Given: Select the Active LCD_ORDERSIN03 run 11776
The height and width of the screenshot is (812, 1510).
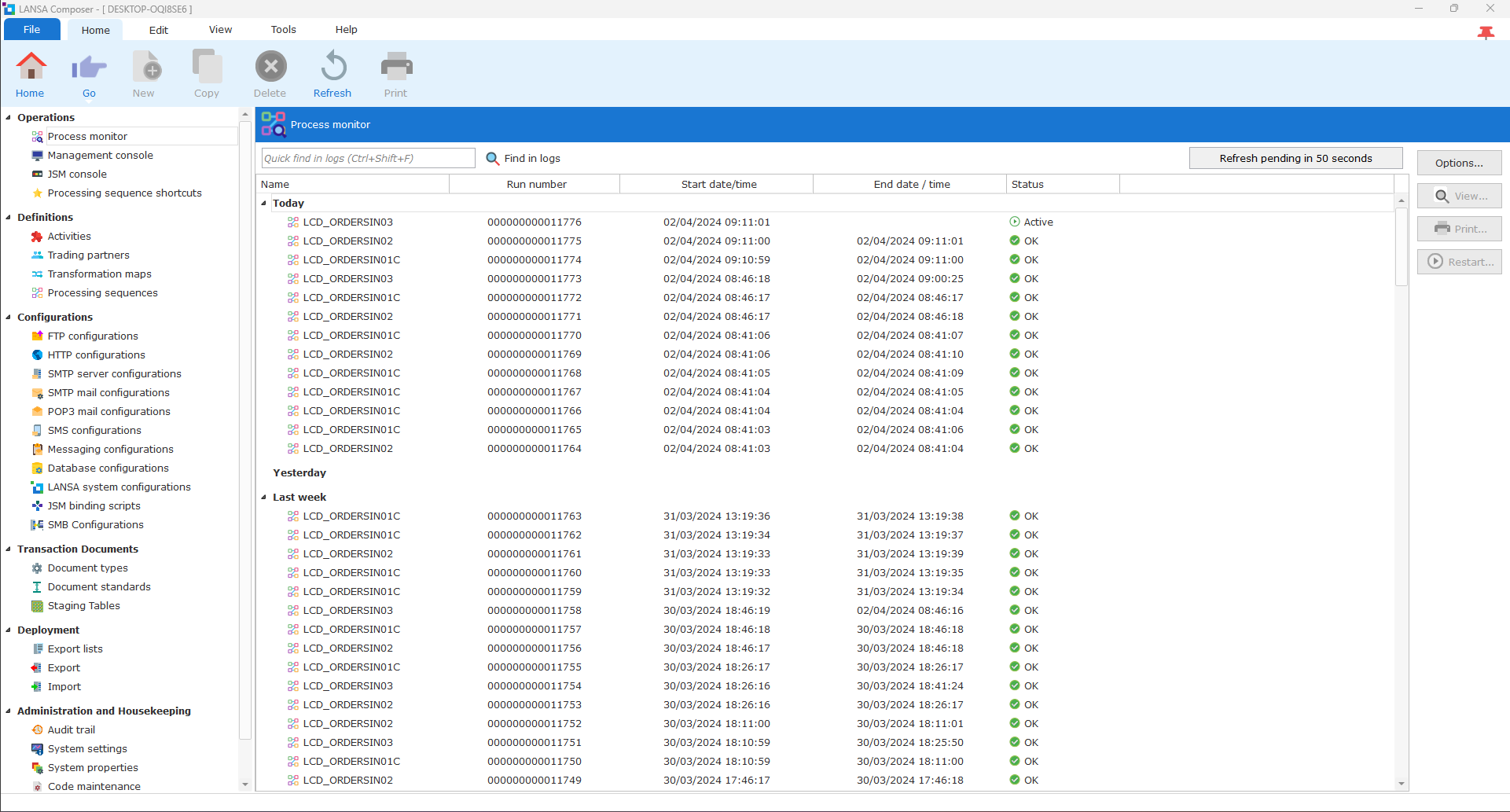Looking at the screenshot, I should 825,222.
